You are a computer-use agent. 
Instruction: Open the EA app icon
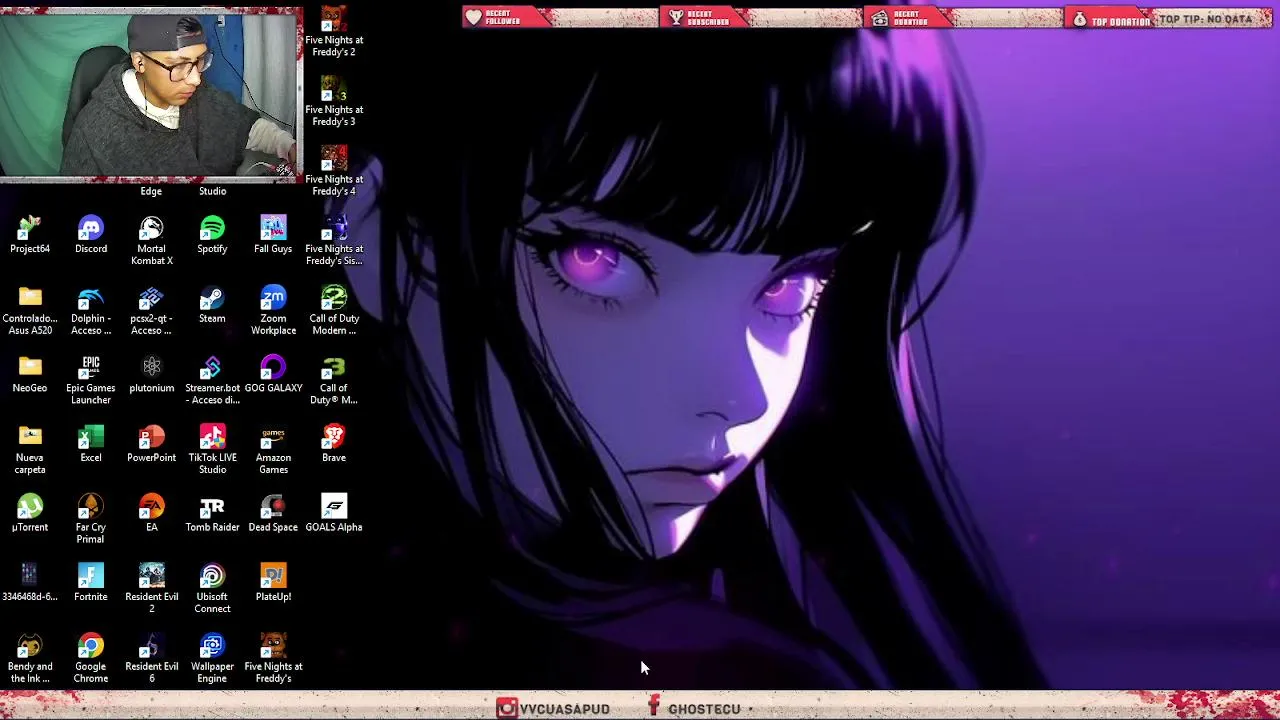point(152,514)
